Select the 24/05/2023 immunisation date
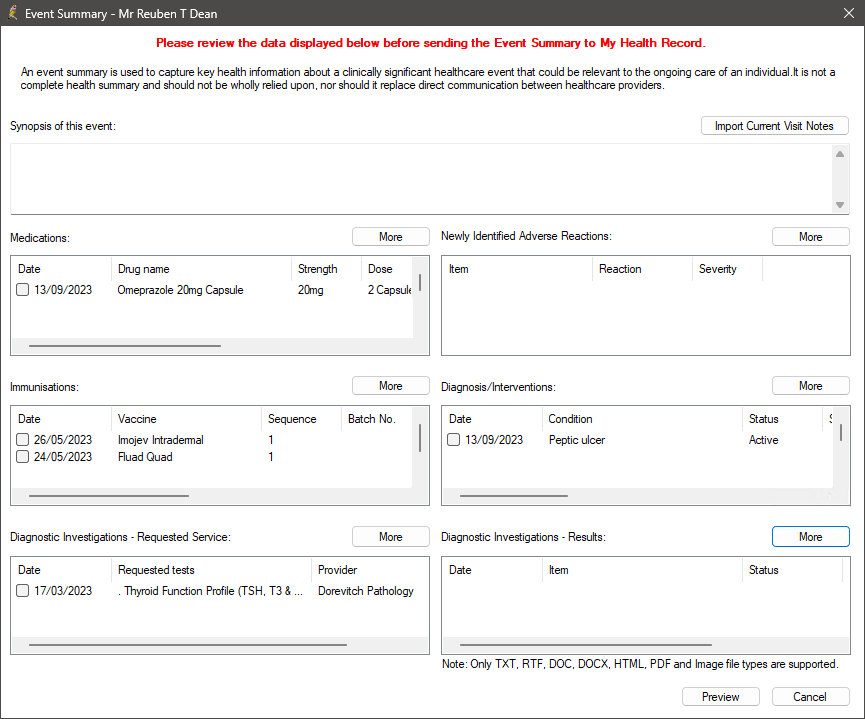The height and width of the screenshot is (719, 865). pos(63,457)
